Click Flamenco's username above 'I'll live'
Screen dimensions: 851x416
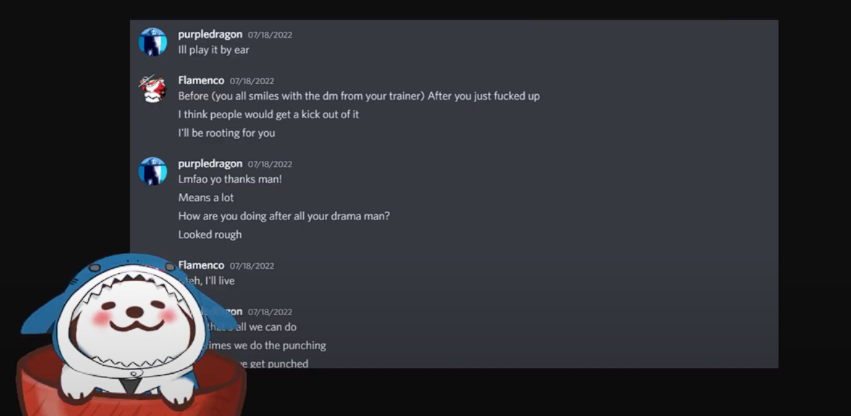pyautogui.click(x=201, y=265)
